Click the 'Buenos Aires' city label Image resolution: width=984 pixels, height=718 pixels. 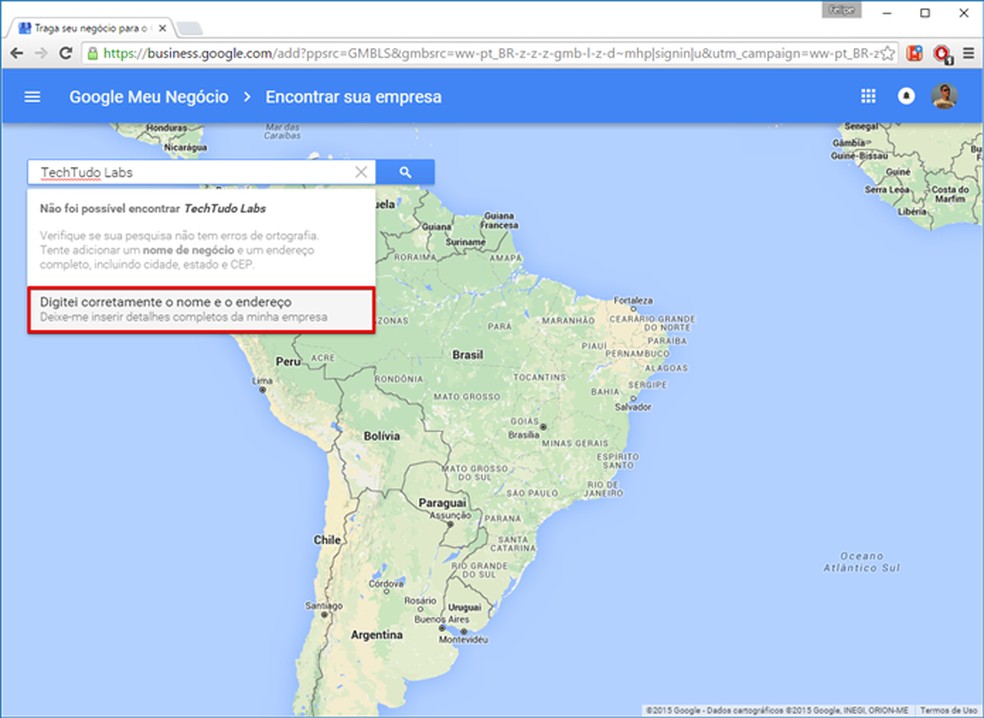pyautogui.click(x=441, y=619)
